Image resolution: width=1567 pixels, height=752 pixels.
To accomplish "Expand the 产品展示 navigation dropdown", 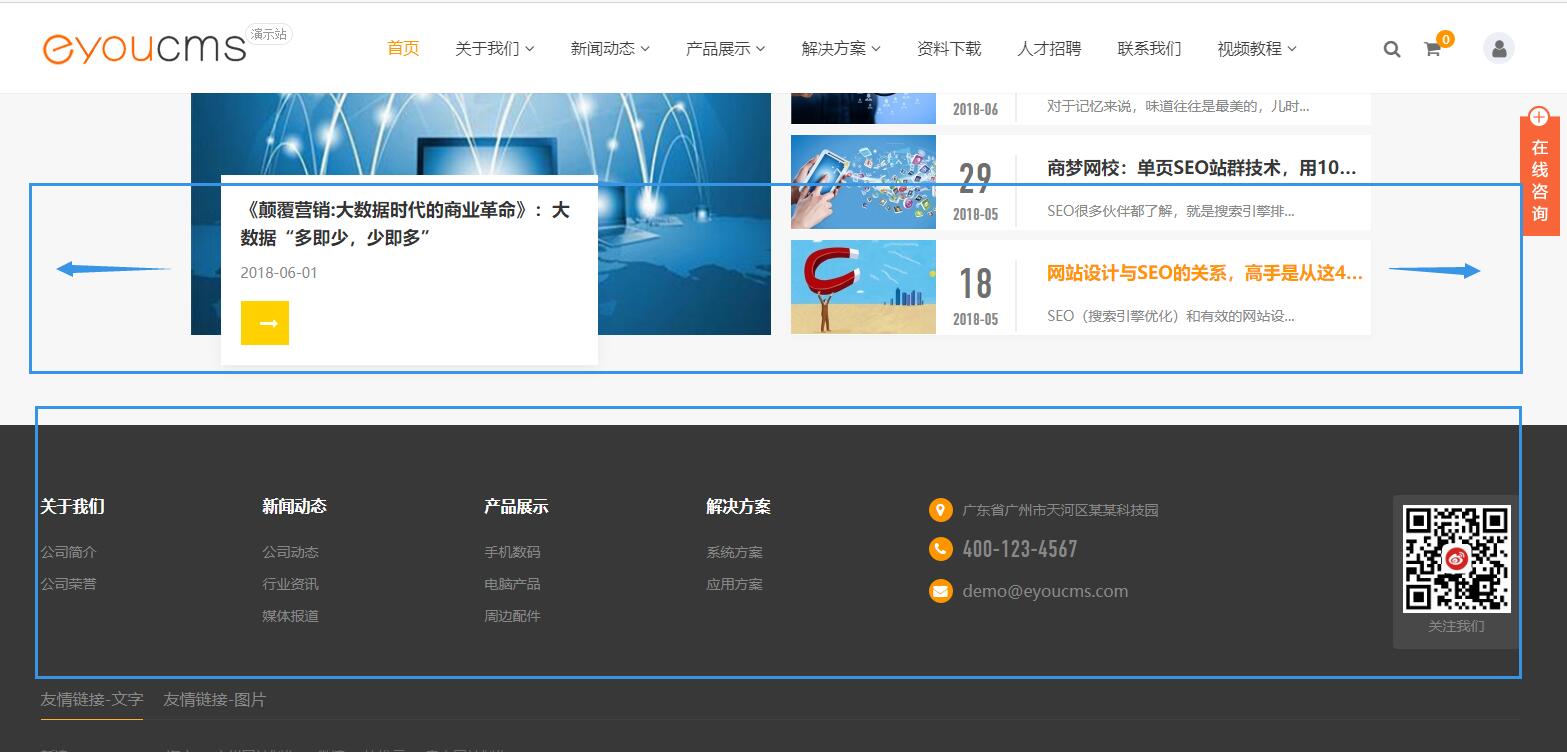I will click(725, 48).
